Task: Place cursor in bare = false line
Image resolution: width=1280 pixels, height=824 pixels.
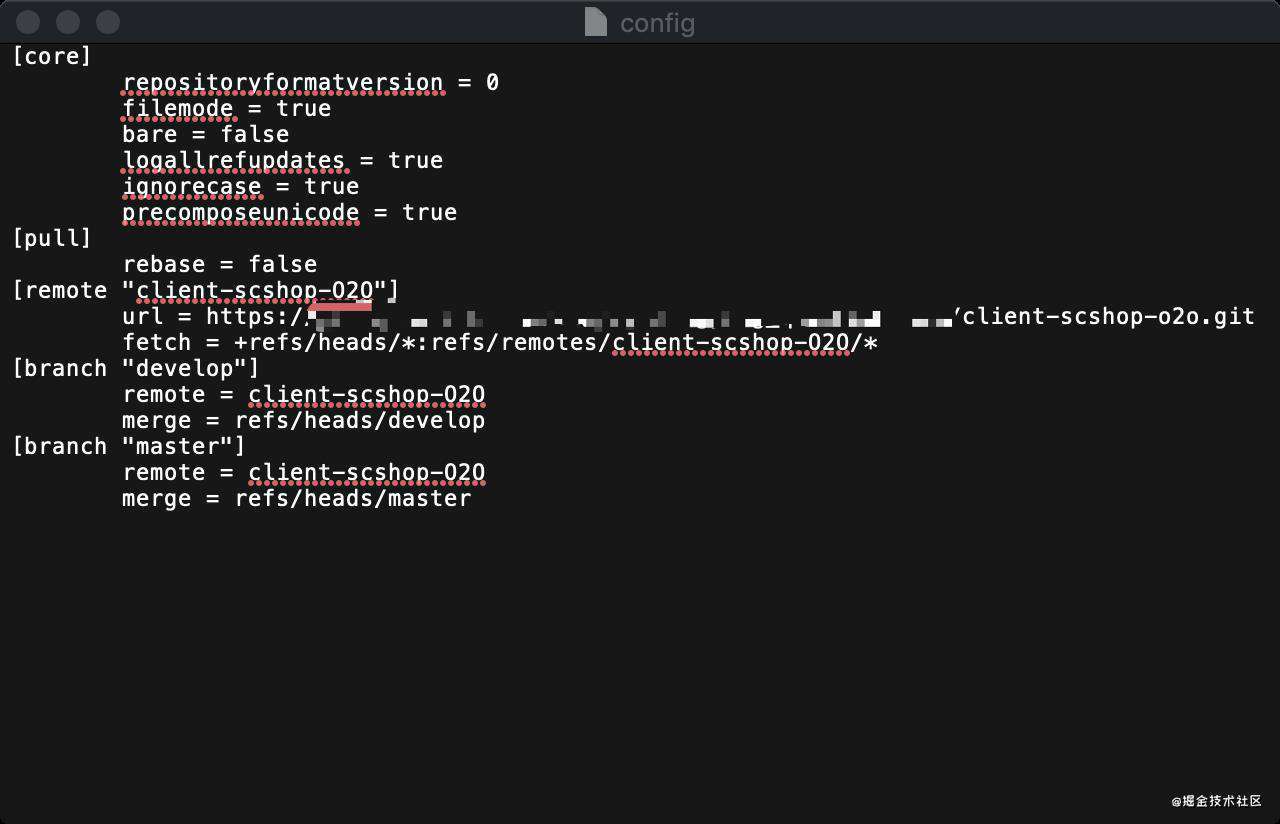Action: (206, 134)
